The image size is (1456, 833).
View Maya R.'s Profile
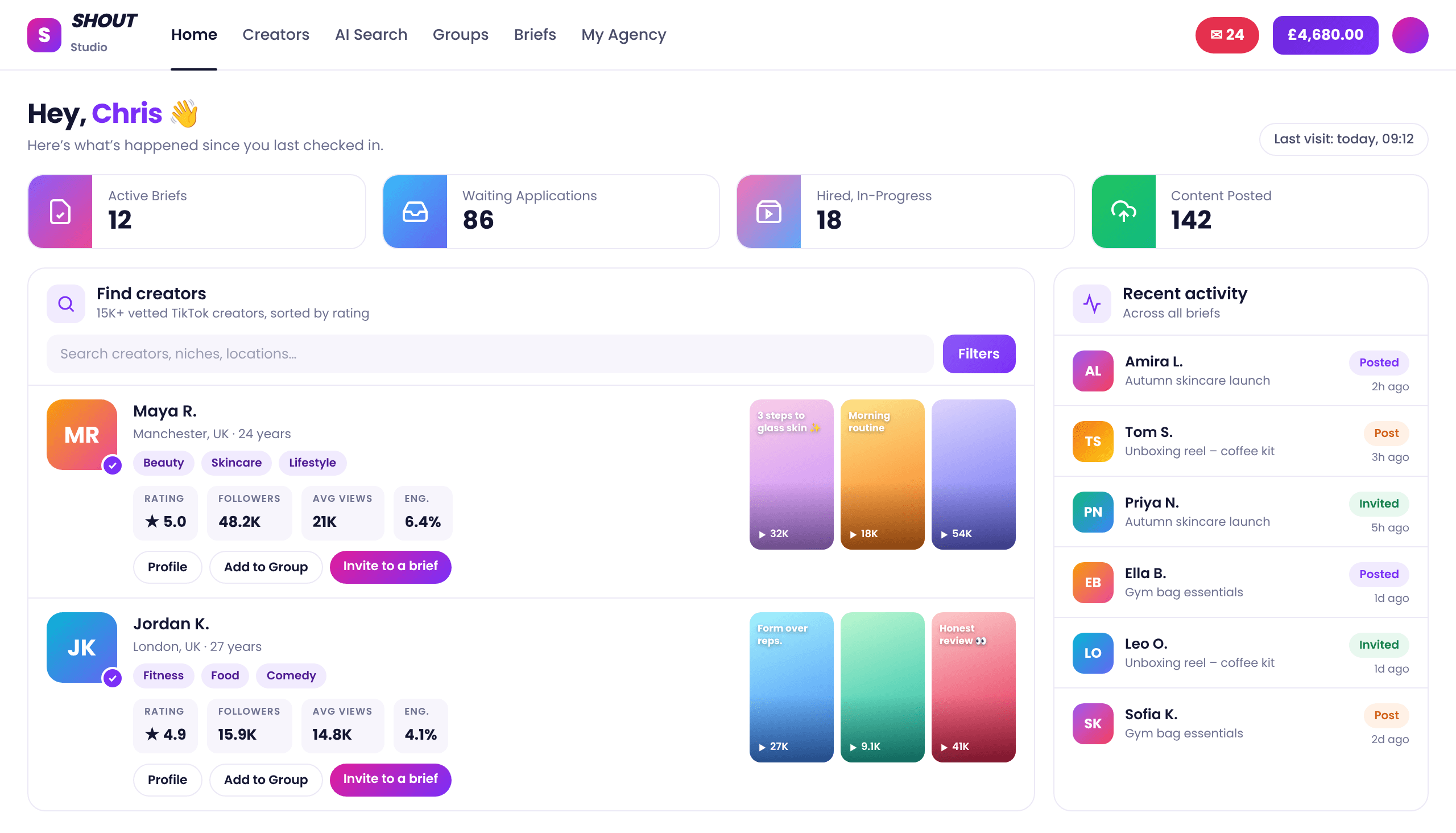click(x=167, y=567)
